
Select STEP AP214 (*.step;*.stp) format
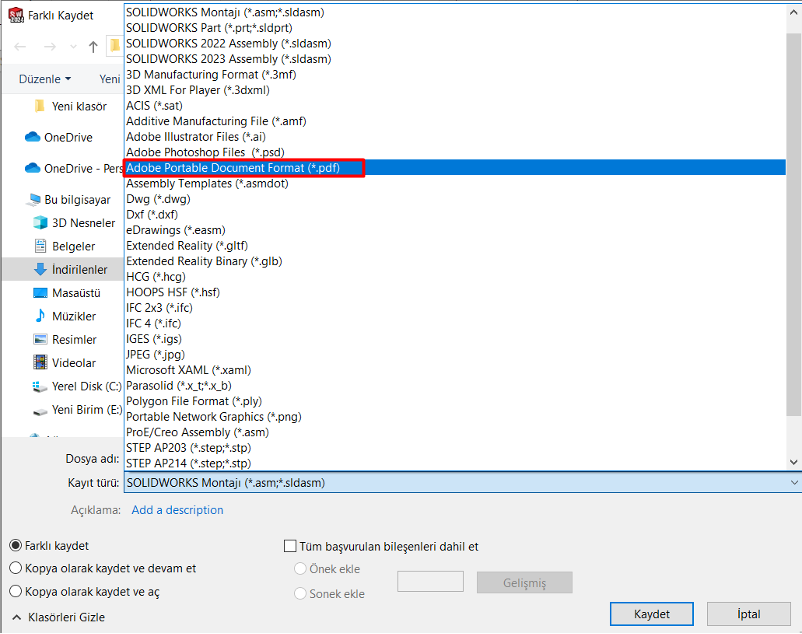[x=455, y=463]
